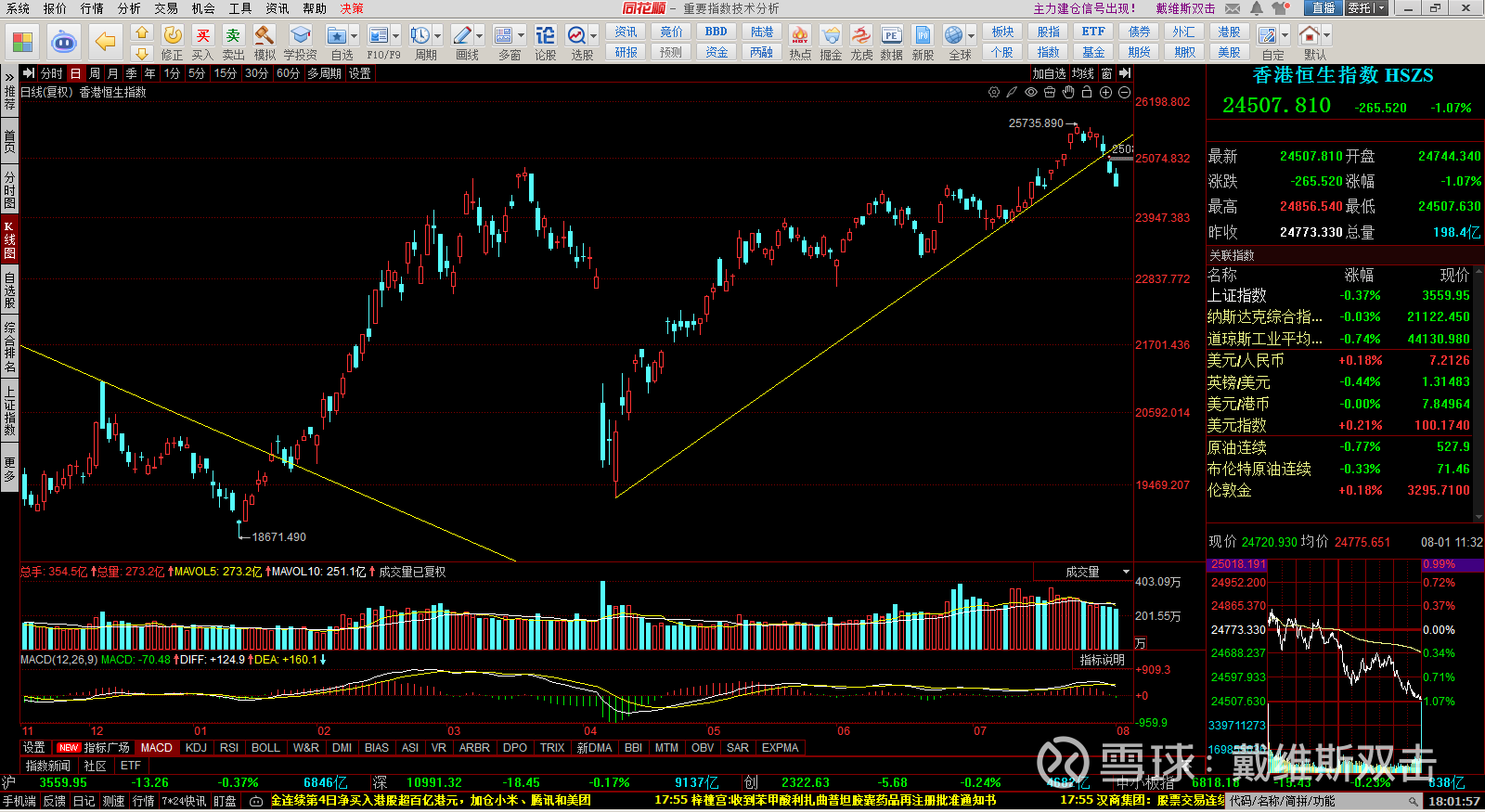Click the 港股 Hong Kong stocks button
Image resolution: width=1485 pixels, height=812 pixels.
[1229, 32]
